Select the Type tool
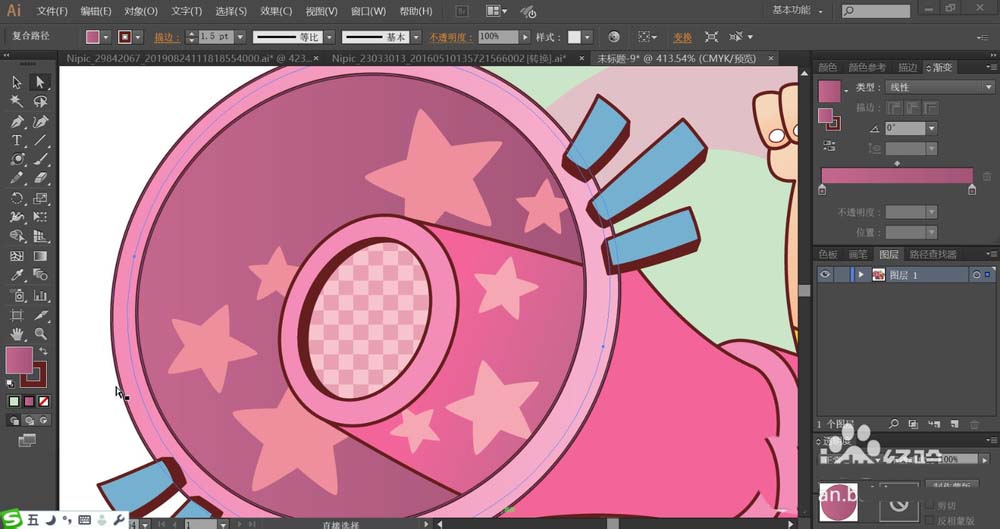Image resolution: width=1000 pixels, height=529 pixels. coord(17,140)
